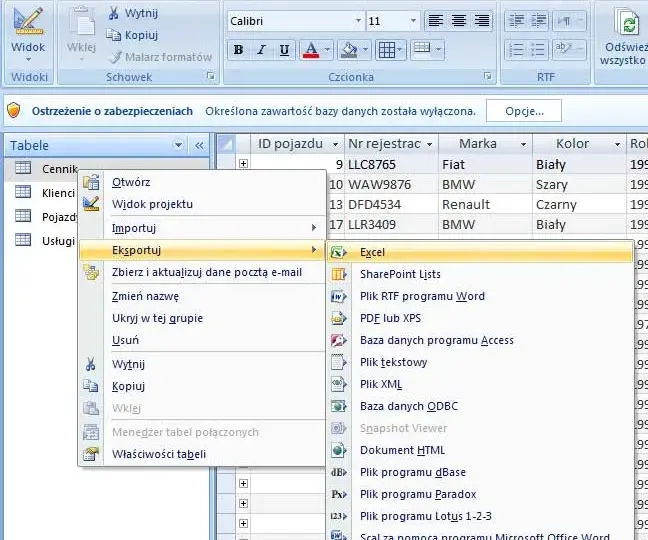648x540 pixels.
Task: Choose Zmień nazwę in context menu
Action: (201, 296)
